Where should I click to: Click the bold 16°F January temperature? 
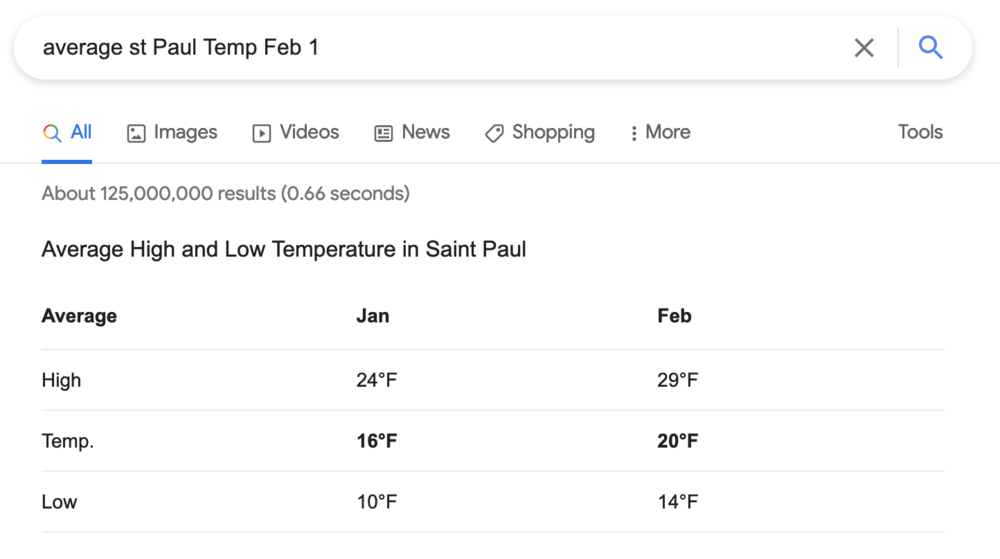point(377,441)
